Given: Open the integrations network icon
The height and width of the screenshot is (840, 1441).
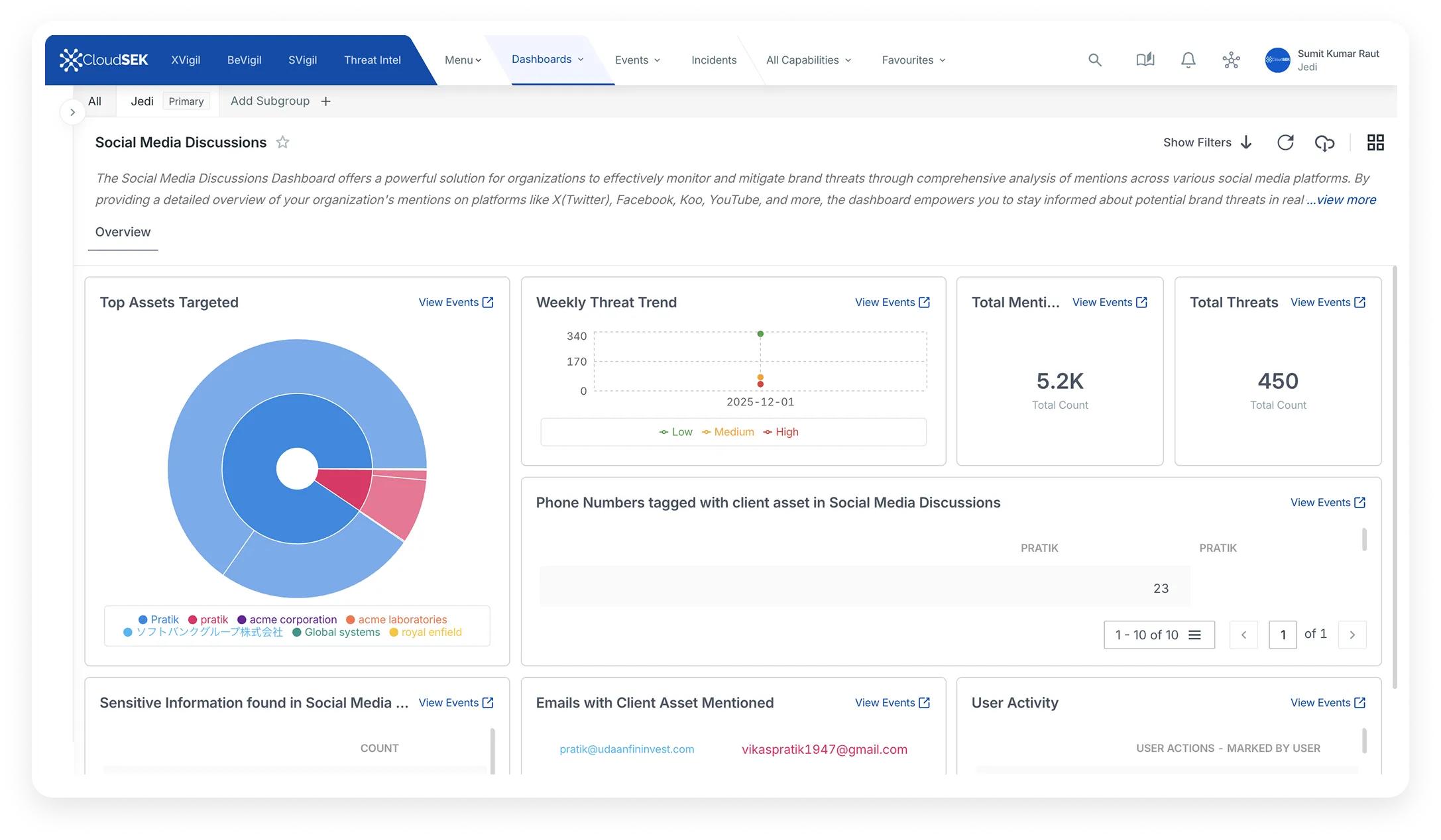Looking at the screenshot, I should (x=1231, y=60).
